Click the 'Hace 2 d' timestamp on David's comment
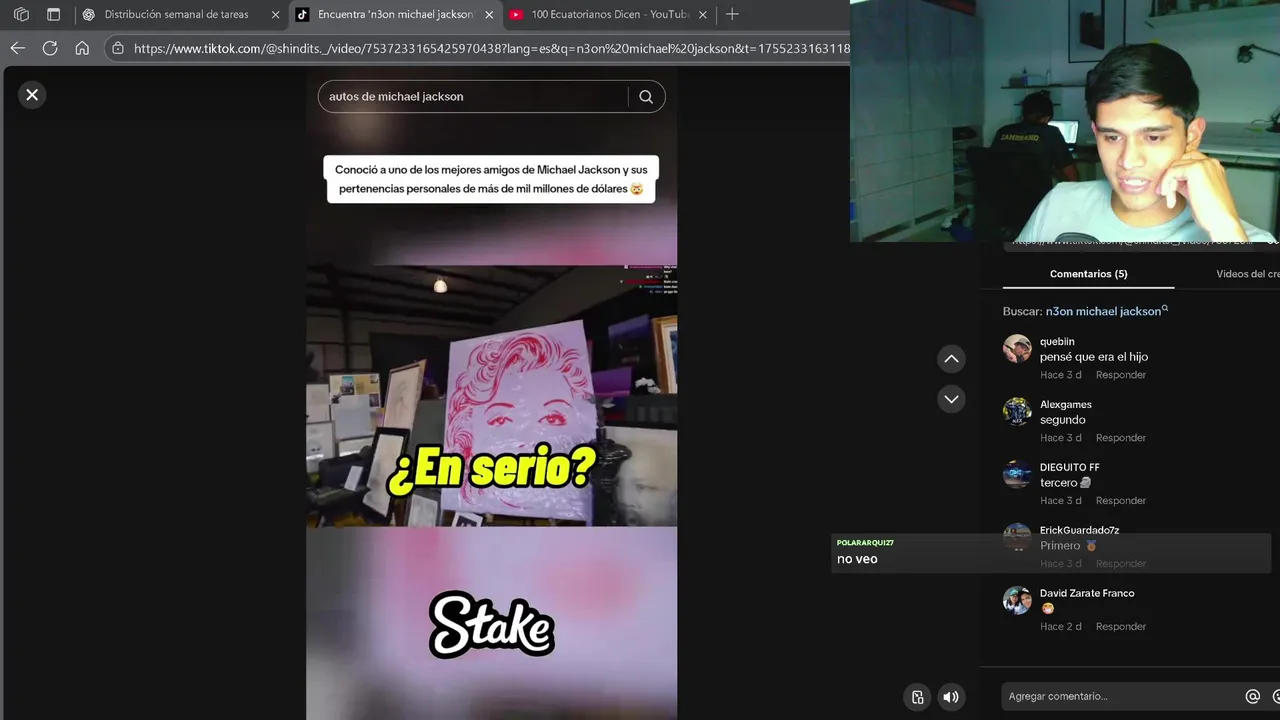This screenshot has height=720, width=1280. pyautogui.click(x=1061, y=627)
